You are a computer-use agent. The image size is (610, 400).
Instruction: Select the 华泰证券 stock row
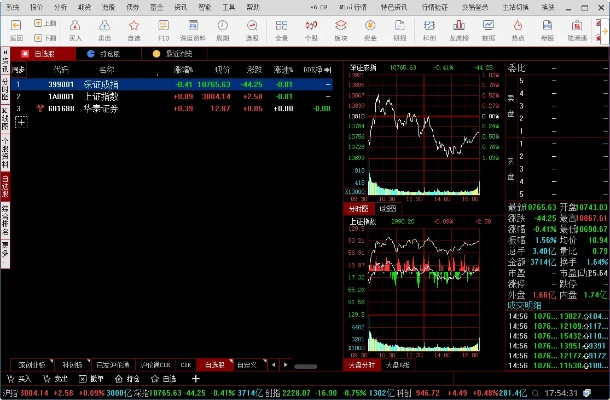coord(100,108)
